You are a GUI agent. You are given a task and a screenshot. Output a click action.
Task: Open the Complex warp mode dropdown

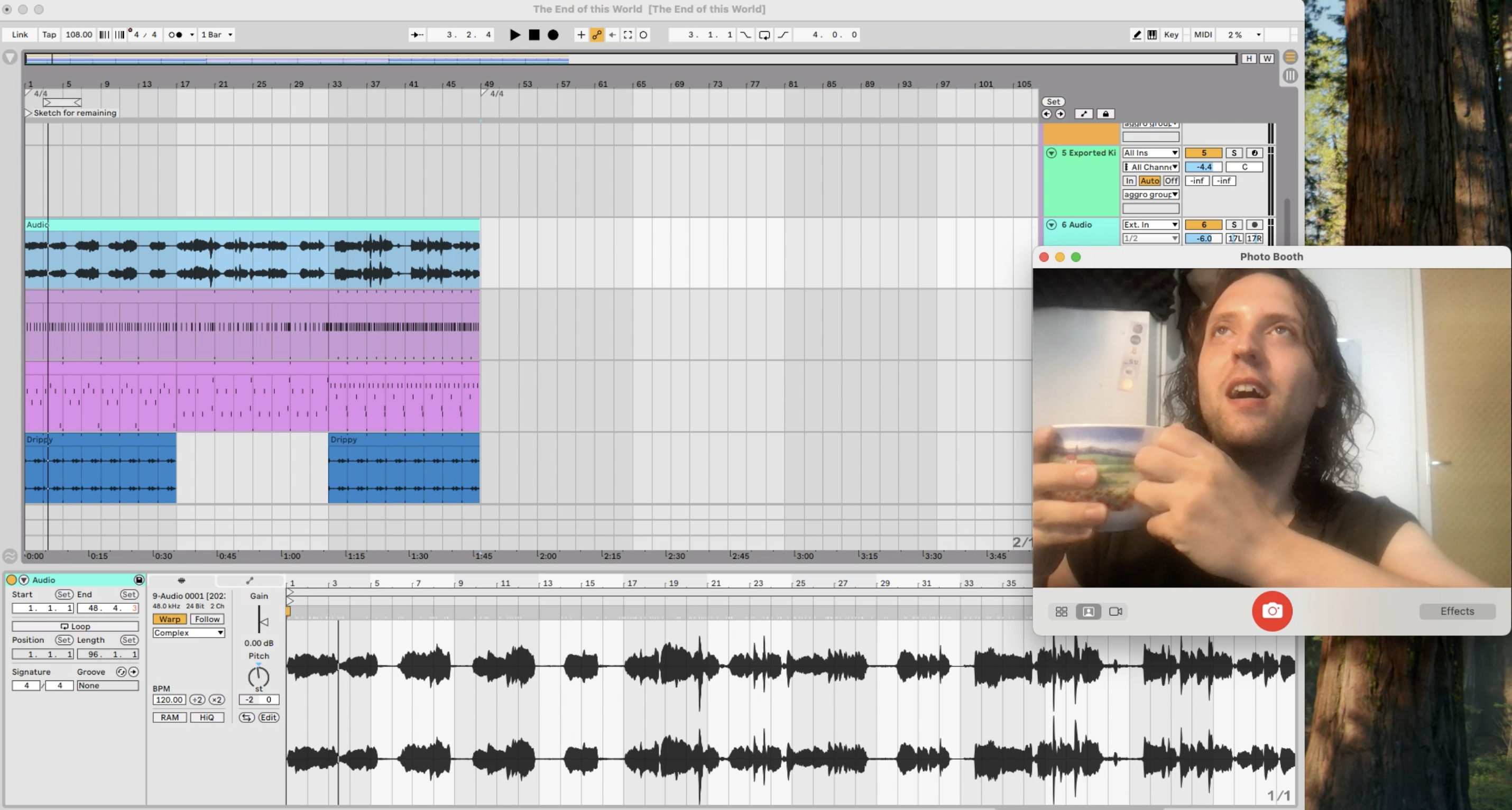click(188, 633)
